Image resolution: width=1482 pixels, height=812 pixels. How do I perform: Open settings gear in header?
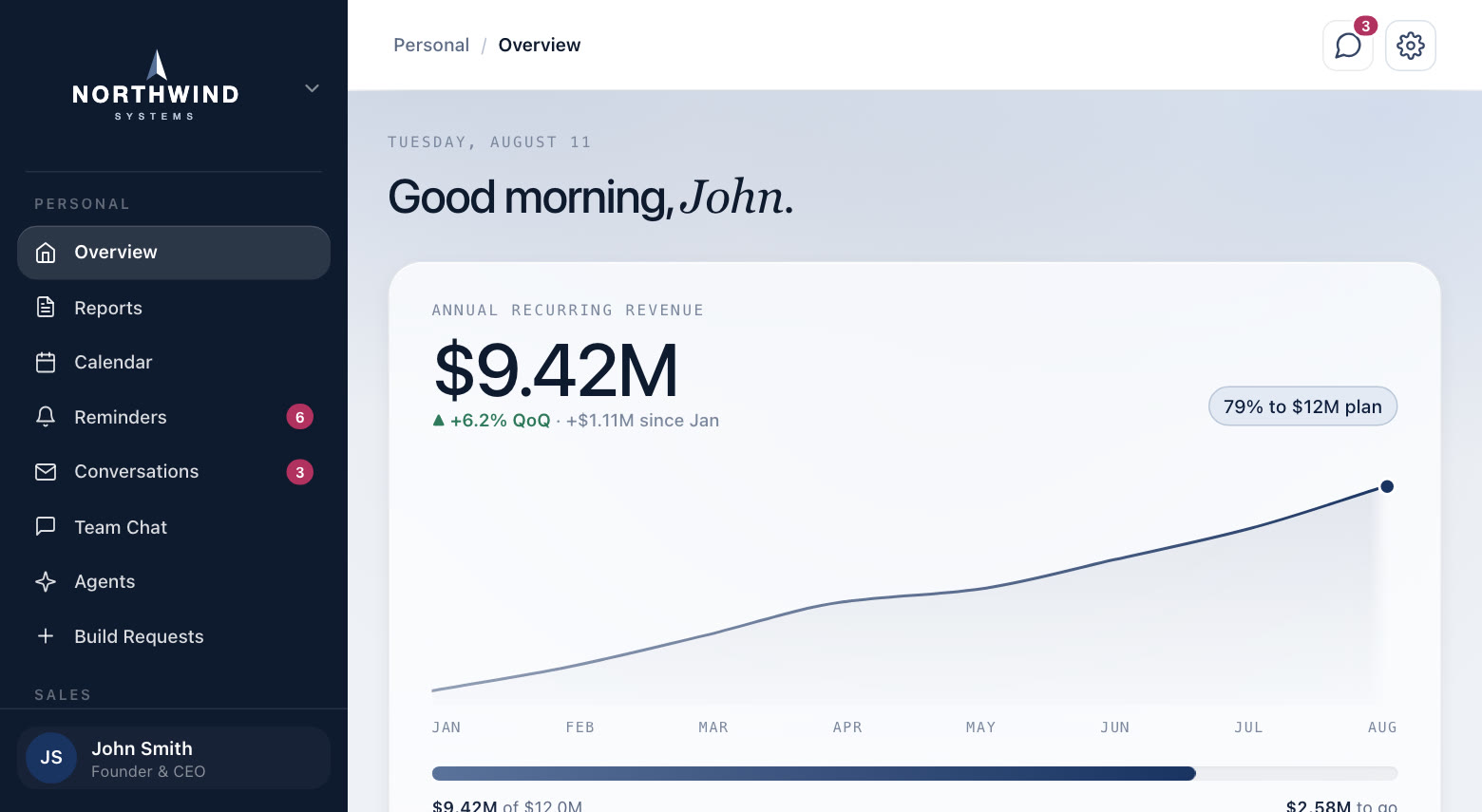click(x=1411, y=46)
